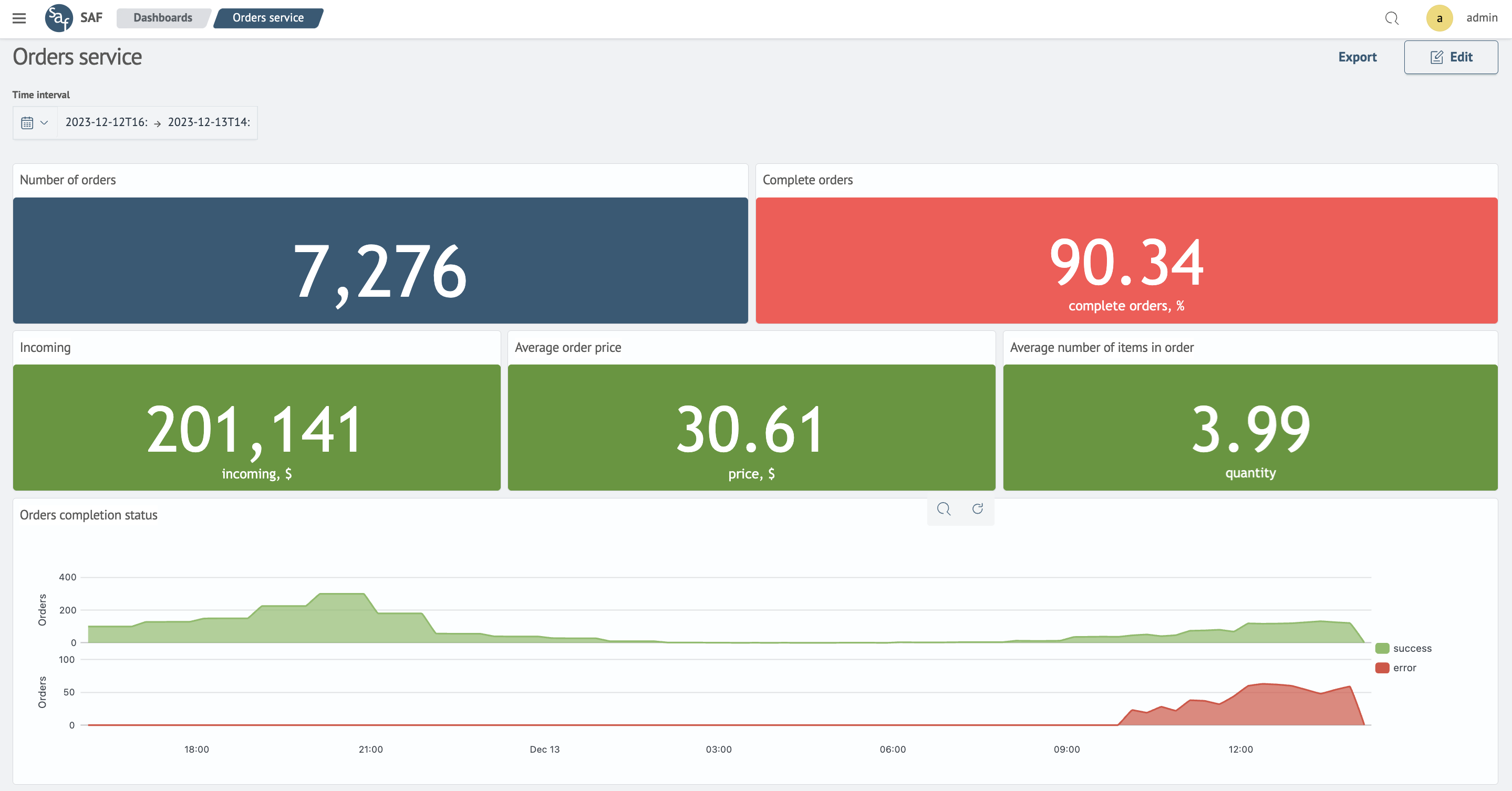Click the Export link
This screenshot has width=1512, height=791.
tap(1357, 57)
